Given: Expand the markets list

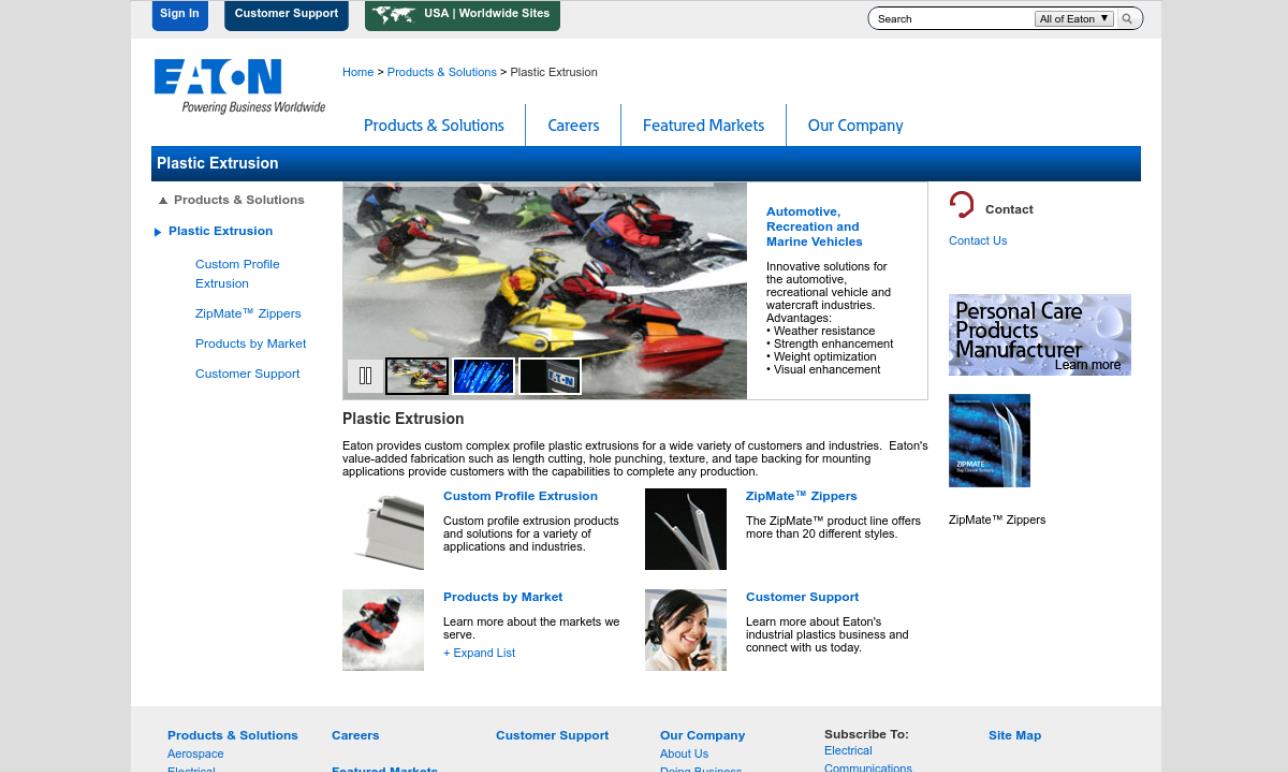Looking at the screenshot, I should click(479, 652).
